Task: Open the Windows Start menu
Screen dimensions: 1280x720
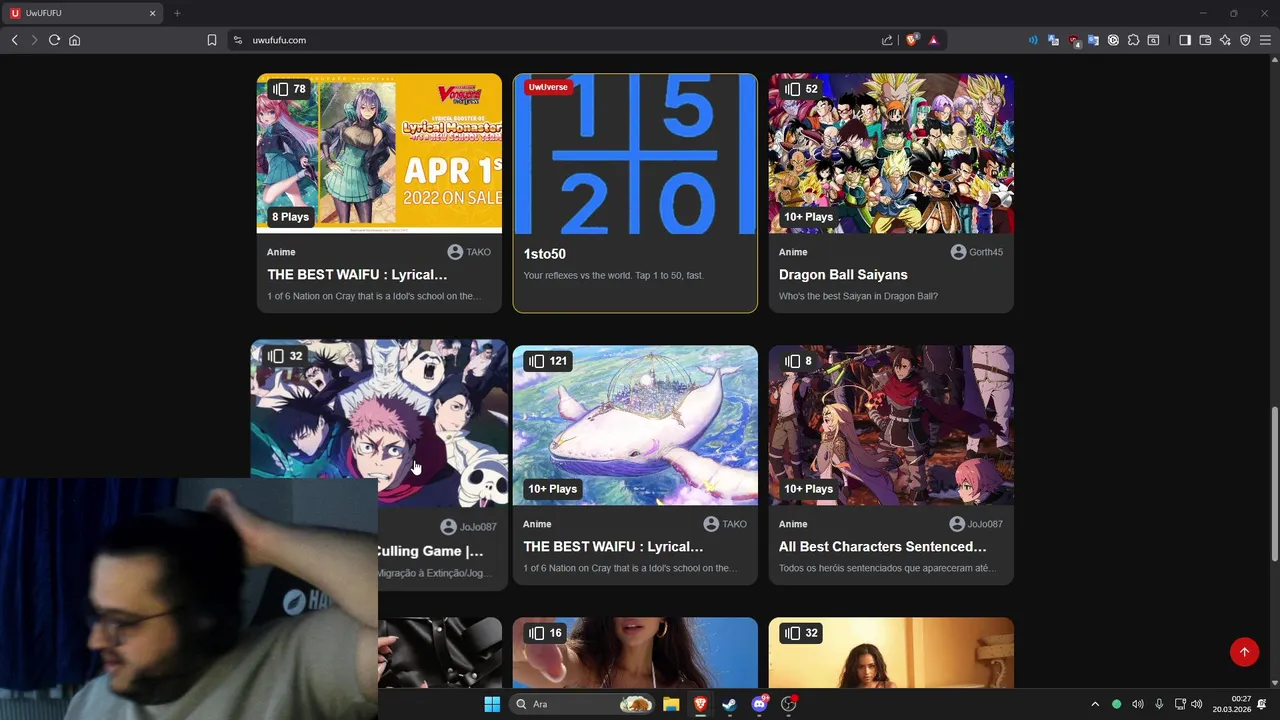Action: click(492, 704)
